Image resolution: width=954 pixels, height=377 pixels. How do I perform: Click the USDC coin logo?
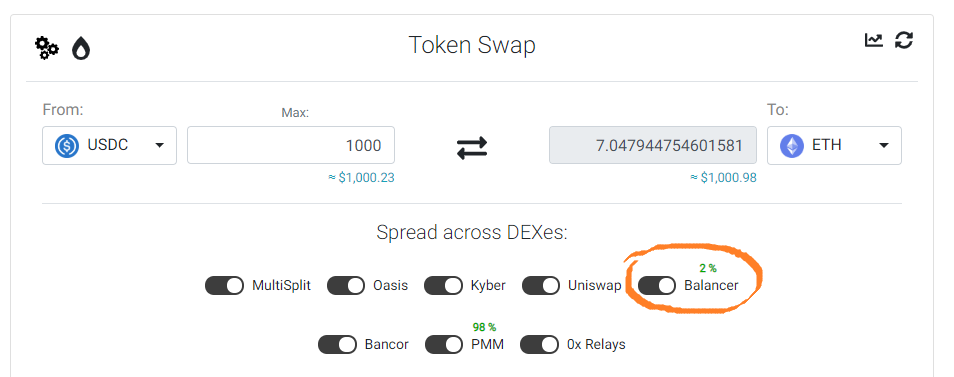(x=67, y=146)
